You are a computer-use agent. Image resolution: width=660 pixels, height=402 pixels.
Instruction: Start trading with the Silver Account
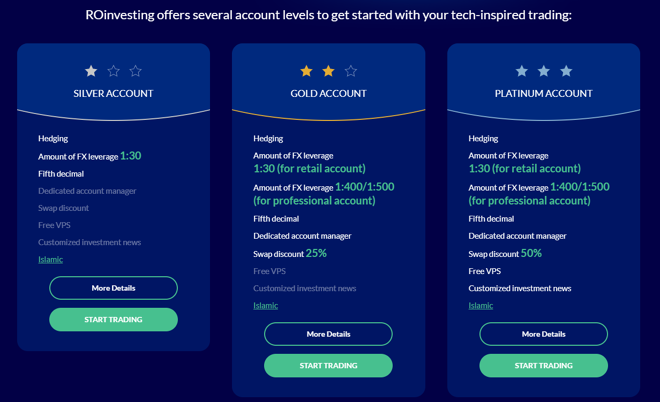(113, 319)
